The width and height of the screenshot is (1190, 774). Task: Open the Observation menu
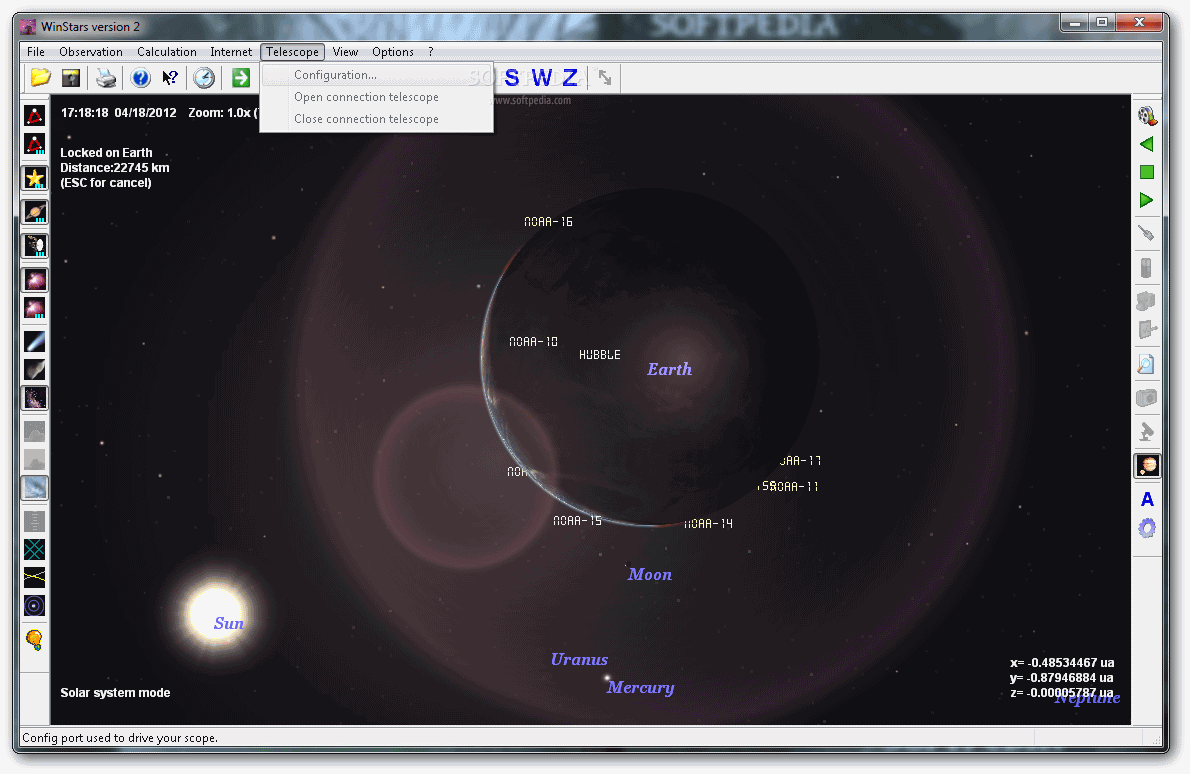(x=91, y=52)
